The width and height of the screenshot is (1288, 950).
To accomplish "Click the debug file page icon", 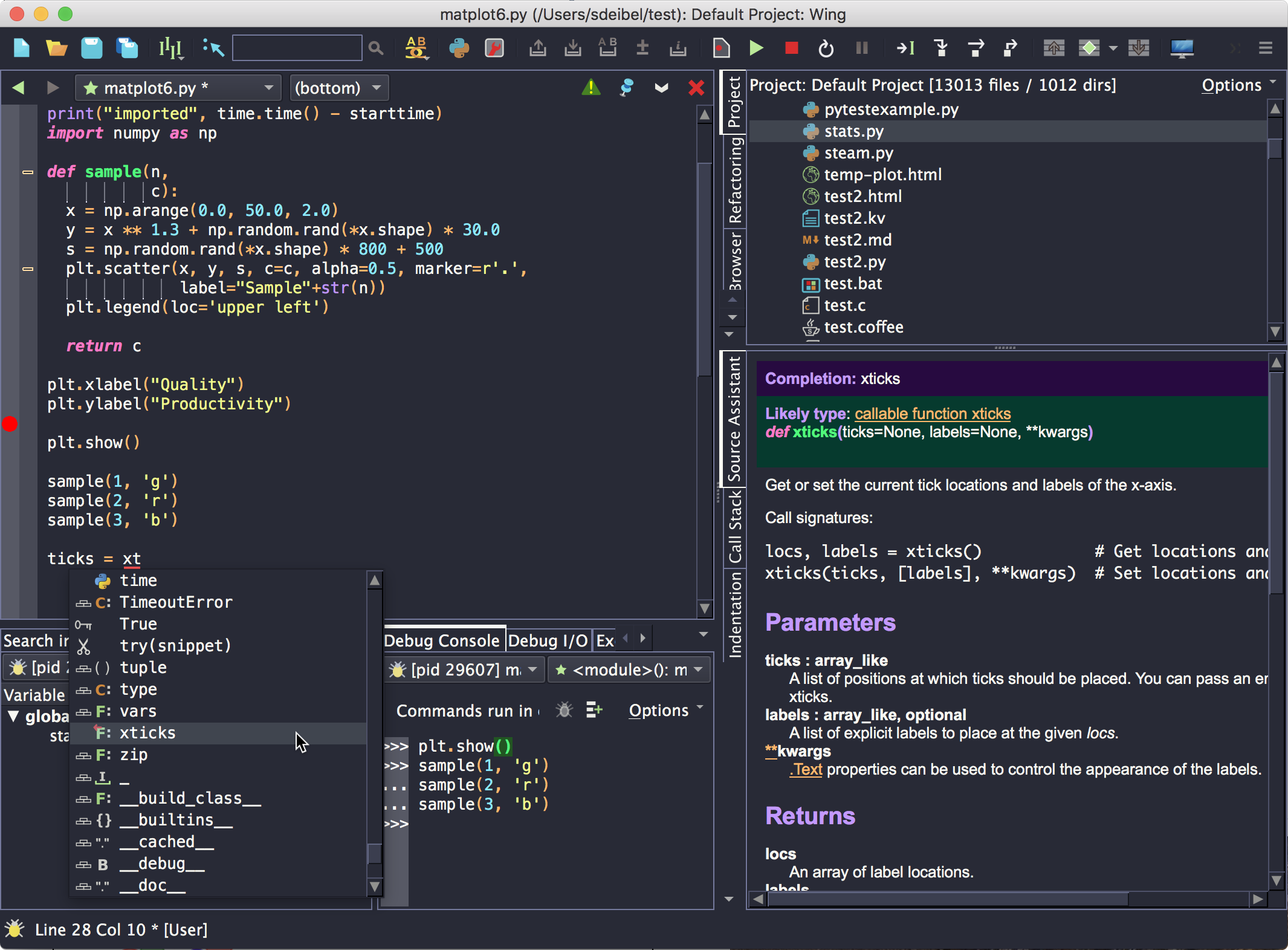I will 721,48.
